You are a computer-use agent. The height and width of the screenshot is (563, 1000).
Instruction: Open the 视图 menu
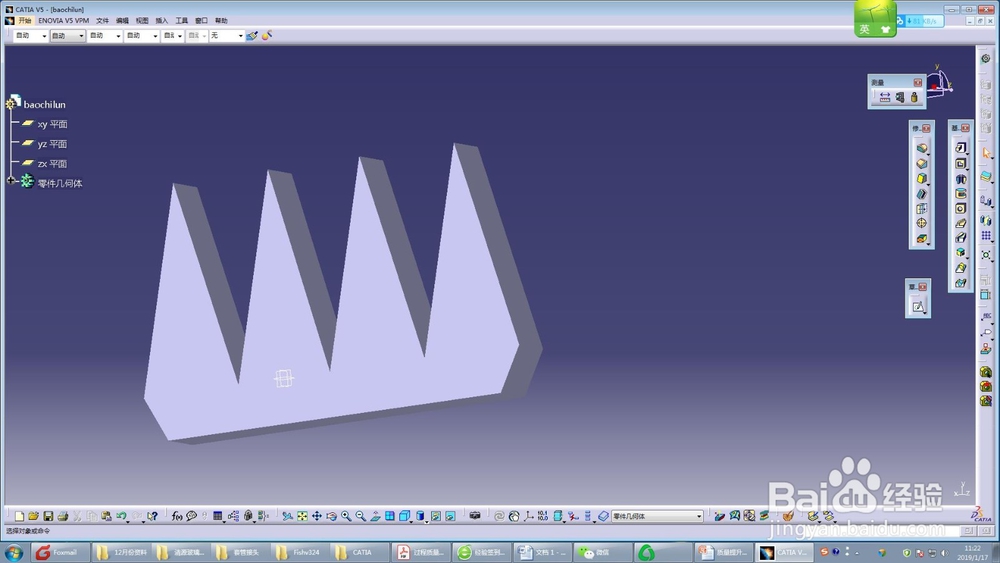coord(142,20)
